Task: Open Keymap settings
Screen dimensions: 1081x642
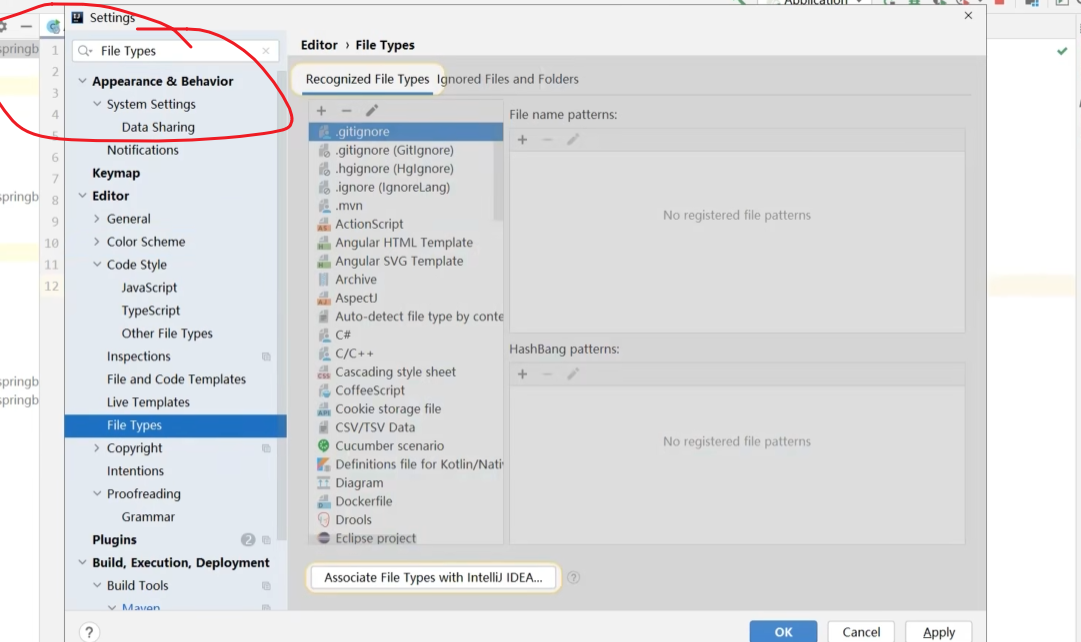Action: (116, 173)
